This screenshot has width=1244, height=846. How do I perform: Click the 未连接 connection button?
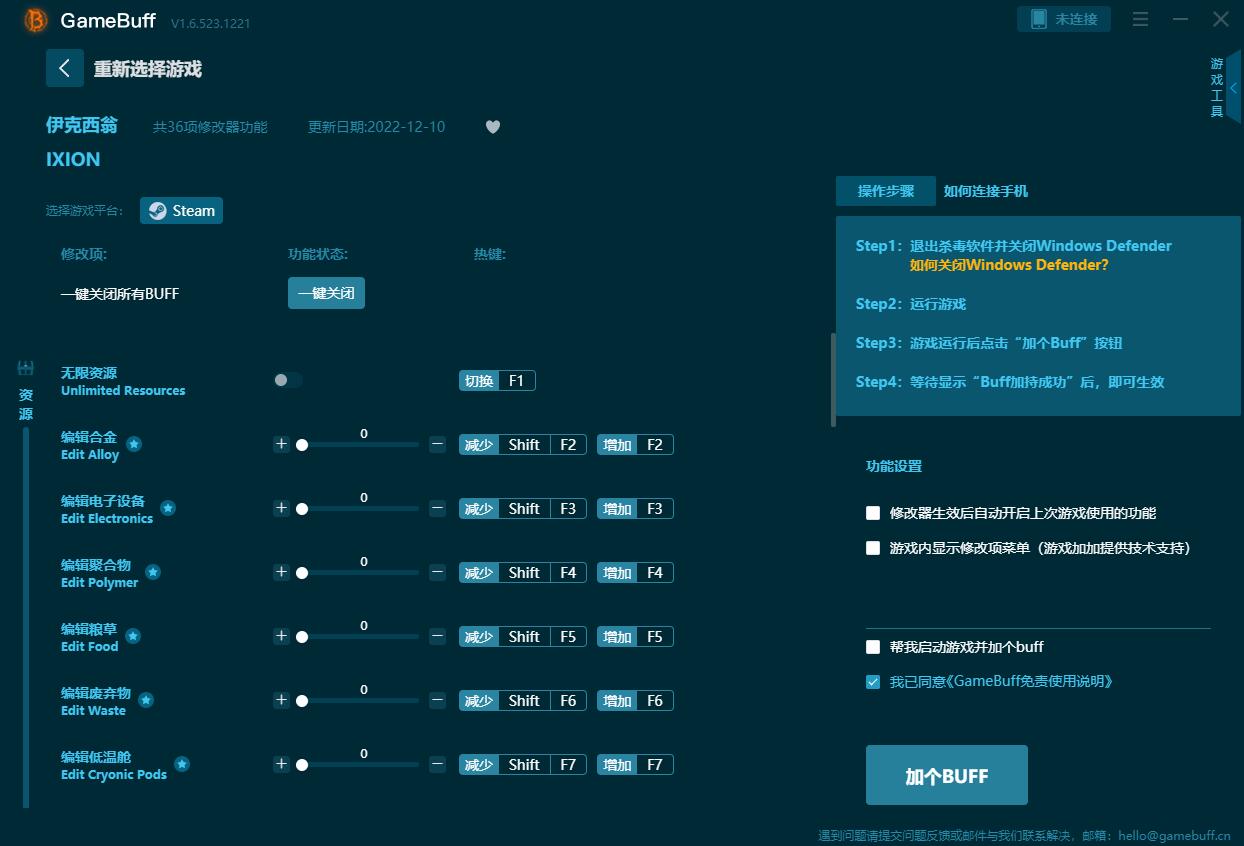point(1064,19)
